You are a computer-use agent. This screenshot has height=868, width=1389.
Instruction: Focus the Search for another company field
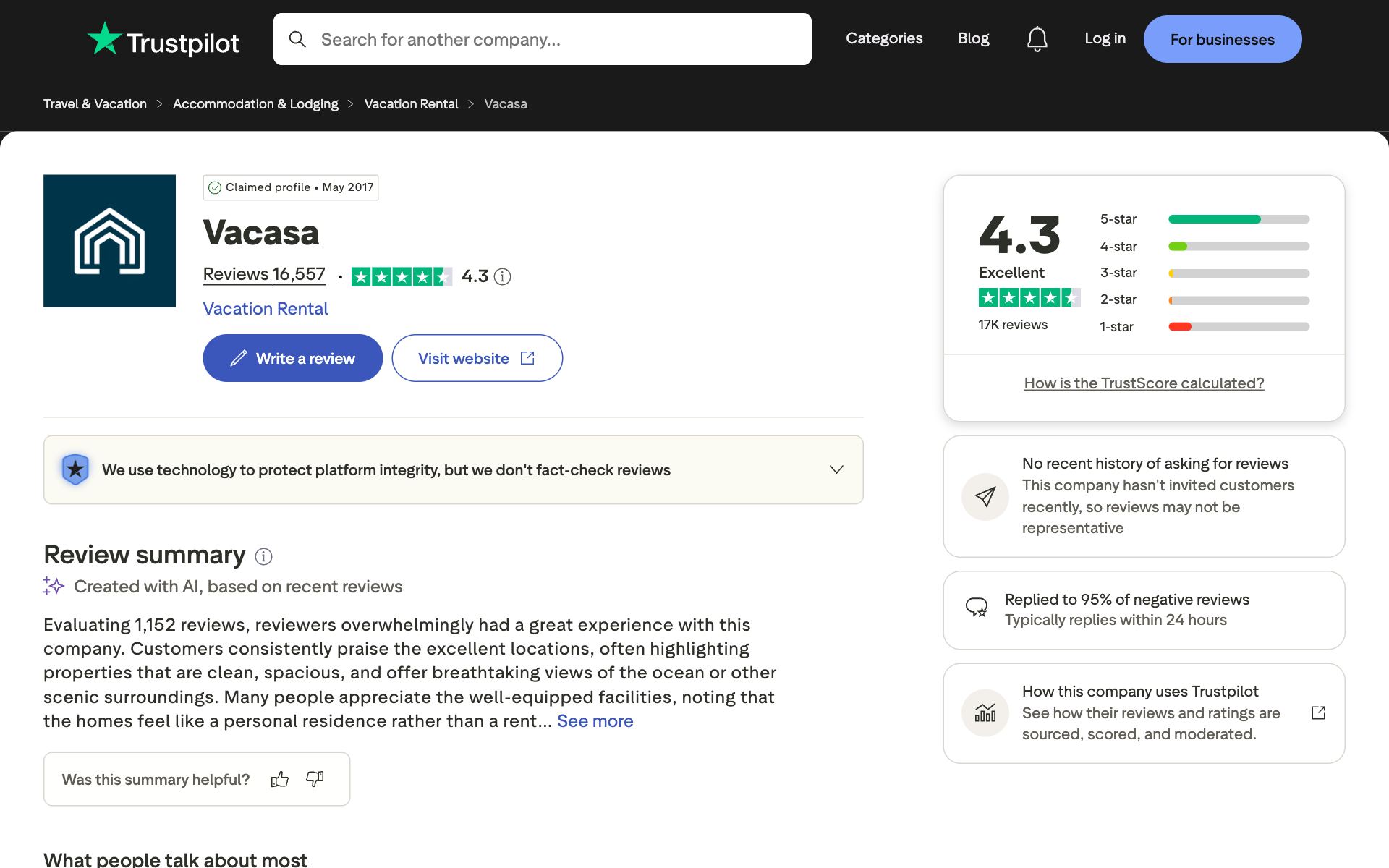[x=543, y=39]
